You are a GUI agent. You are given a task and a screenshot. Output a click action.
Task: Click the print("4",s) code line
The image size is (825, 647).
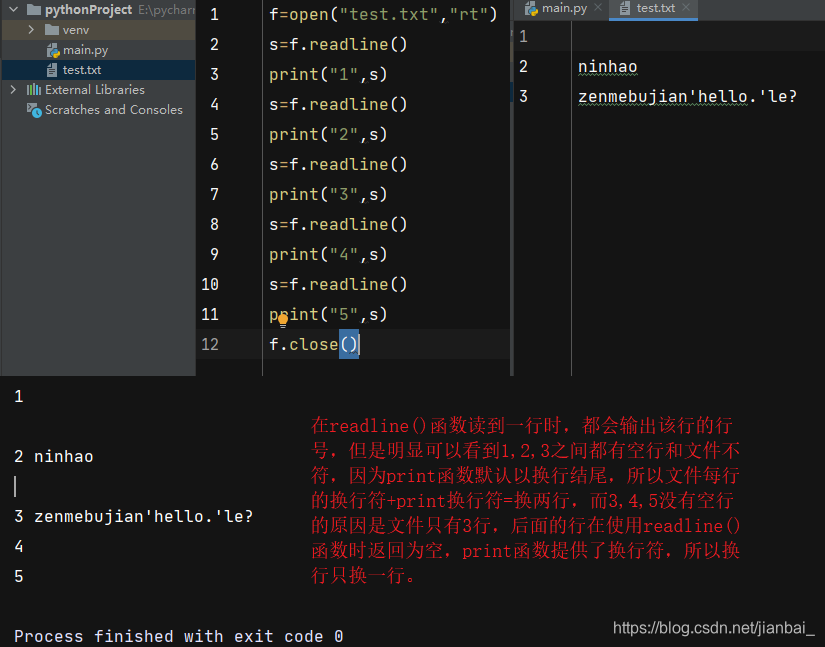click(328, 254)
